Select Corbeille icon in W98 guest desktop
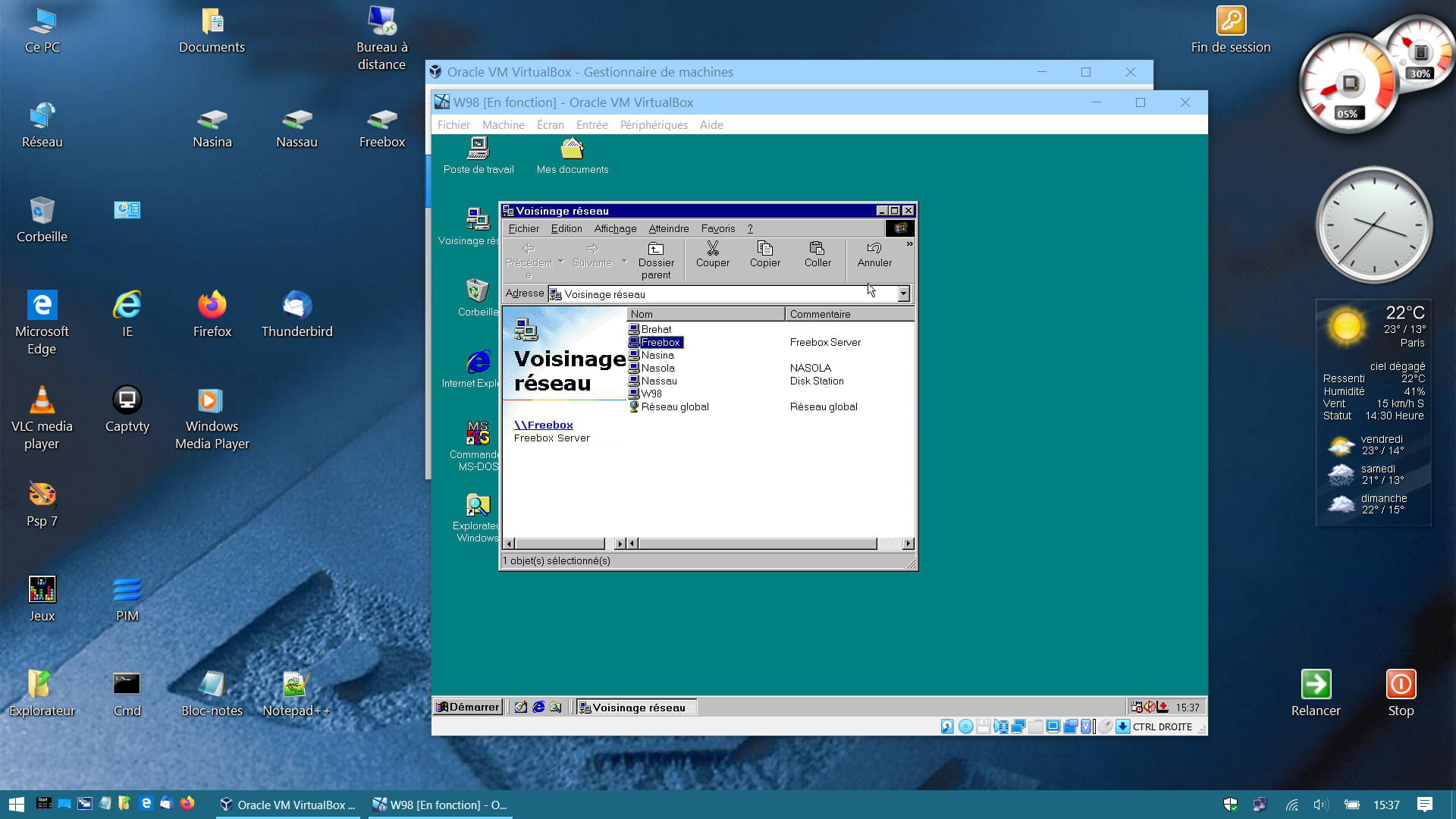The width and height of the screenshot is (1456, 819). [x=478, y=297]
